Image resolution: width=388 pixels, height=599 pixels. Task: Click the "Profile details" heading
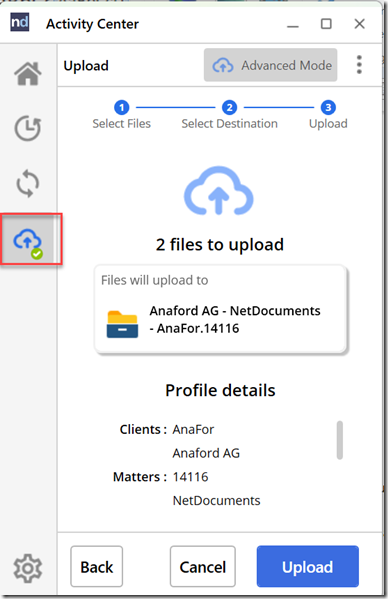[220, 390]
